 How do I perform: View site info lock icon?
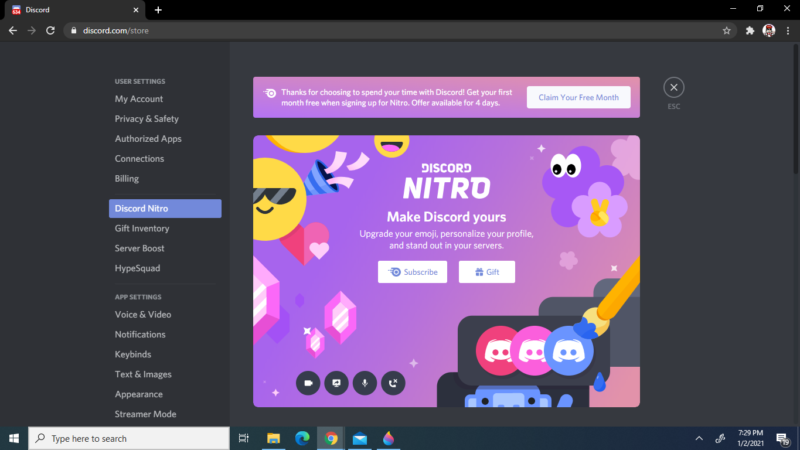click(73, 31)
